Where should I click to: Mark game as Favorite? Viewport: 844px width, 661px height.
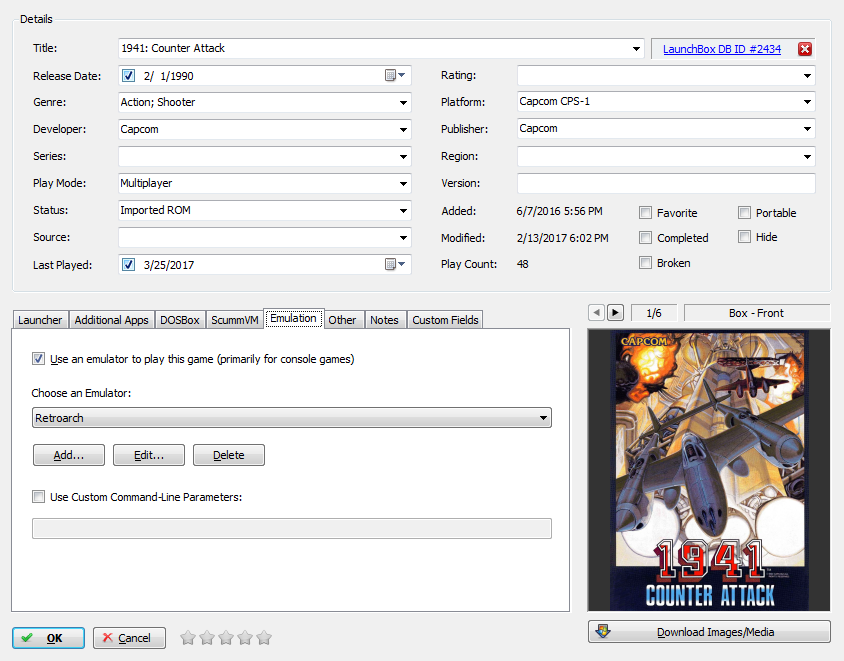(645, 213)
